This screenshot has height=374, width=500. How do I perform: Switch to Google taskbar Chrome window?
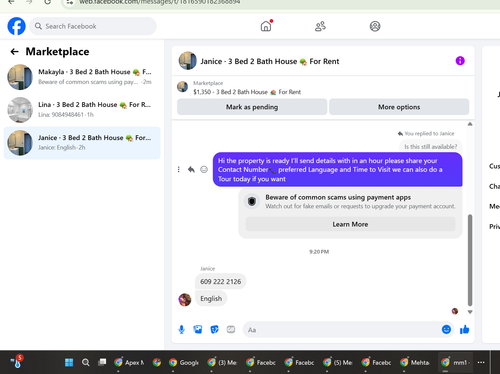184,362
